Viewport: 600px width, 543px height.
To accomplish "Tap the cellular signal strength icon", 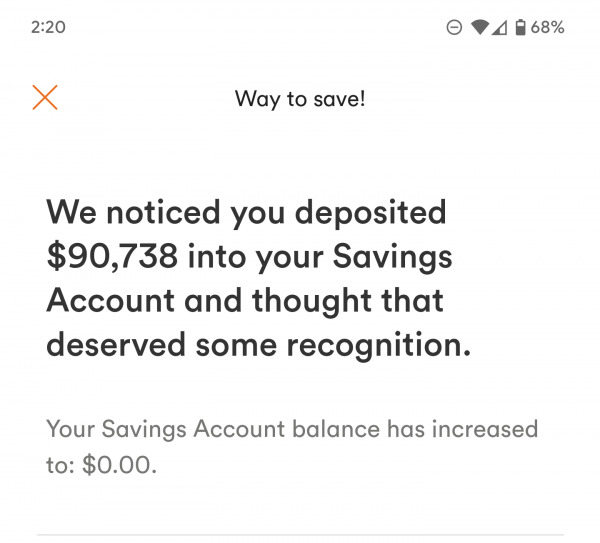I will 499,28.
